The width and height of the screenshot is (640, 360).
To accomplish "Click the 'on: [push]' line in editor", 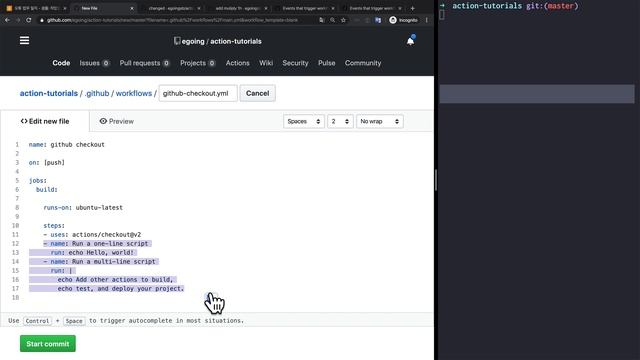I will (47, 162).
